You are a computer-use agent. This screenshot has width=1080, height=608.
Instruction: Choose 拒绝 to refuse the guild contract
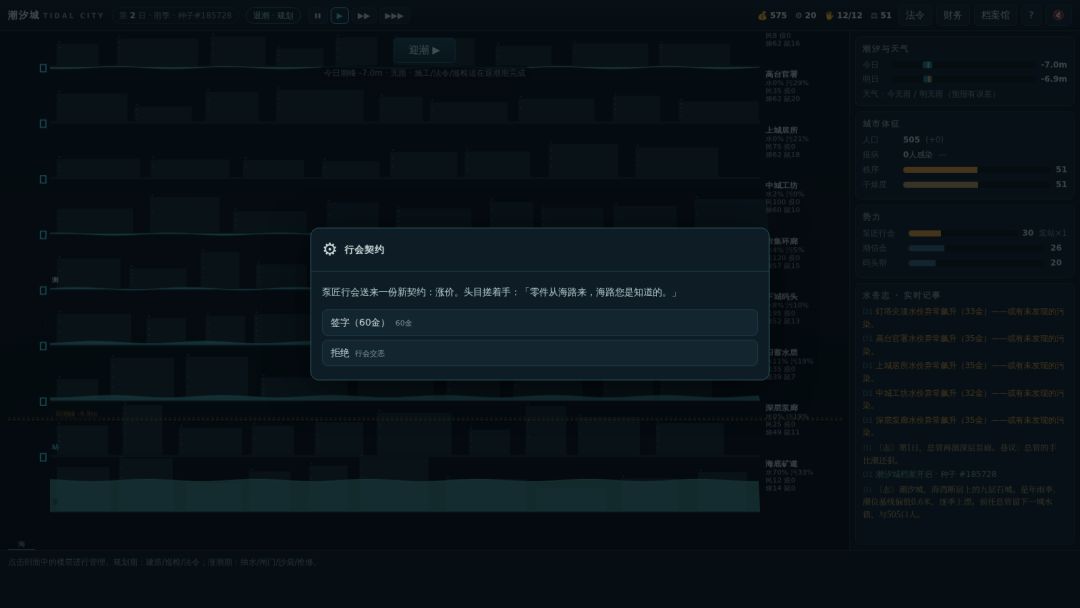point(540,353)
